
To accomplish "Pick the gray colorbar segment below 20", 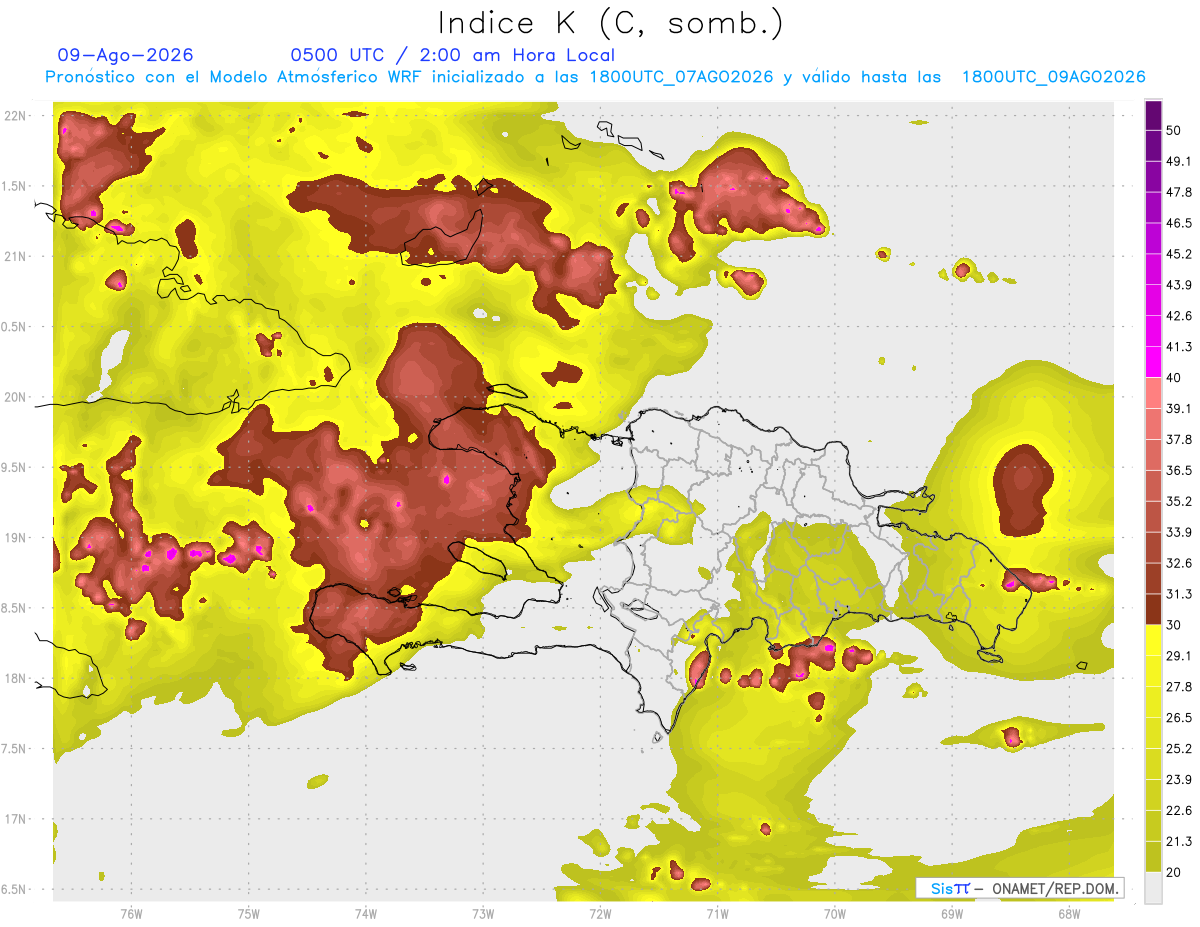I will 1153,888.
